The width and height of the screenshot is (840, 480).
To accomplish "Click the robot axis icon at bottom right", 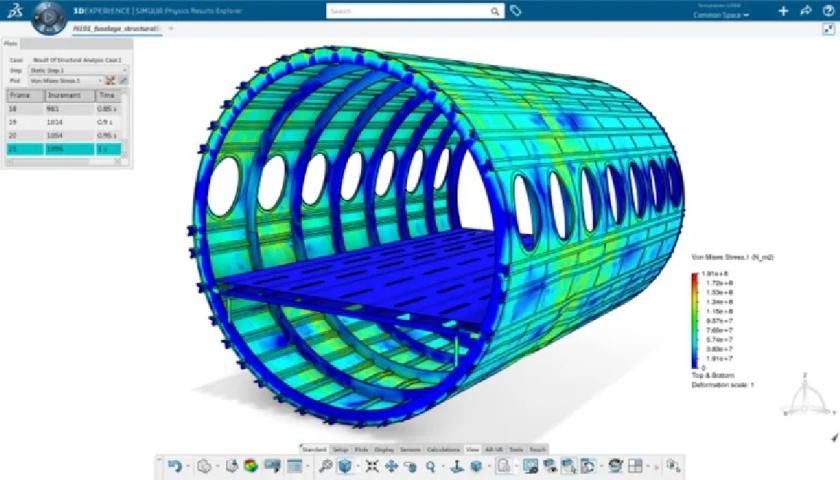I will (x=804, y=398).
